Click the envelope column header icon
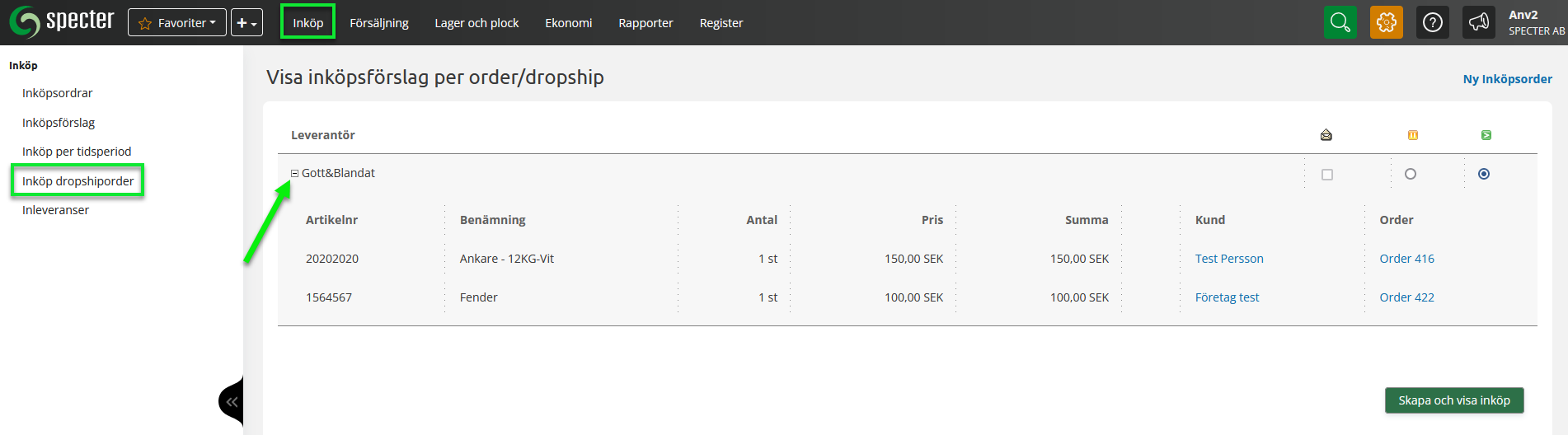The height and width of the screenshot is (435, 1568). pos(1326,135)
